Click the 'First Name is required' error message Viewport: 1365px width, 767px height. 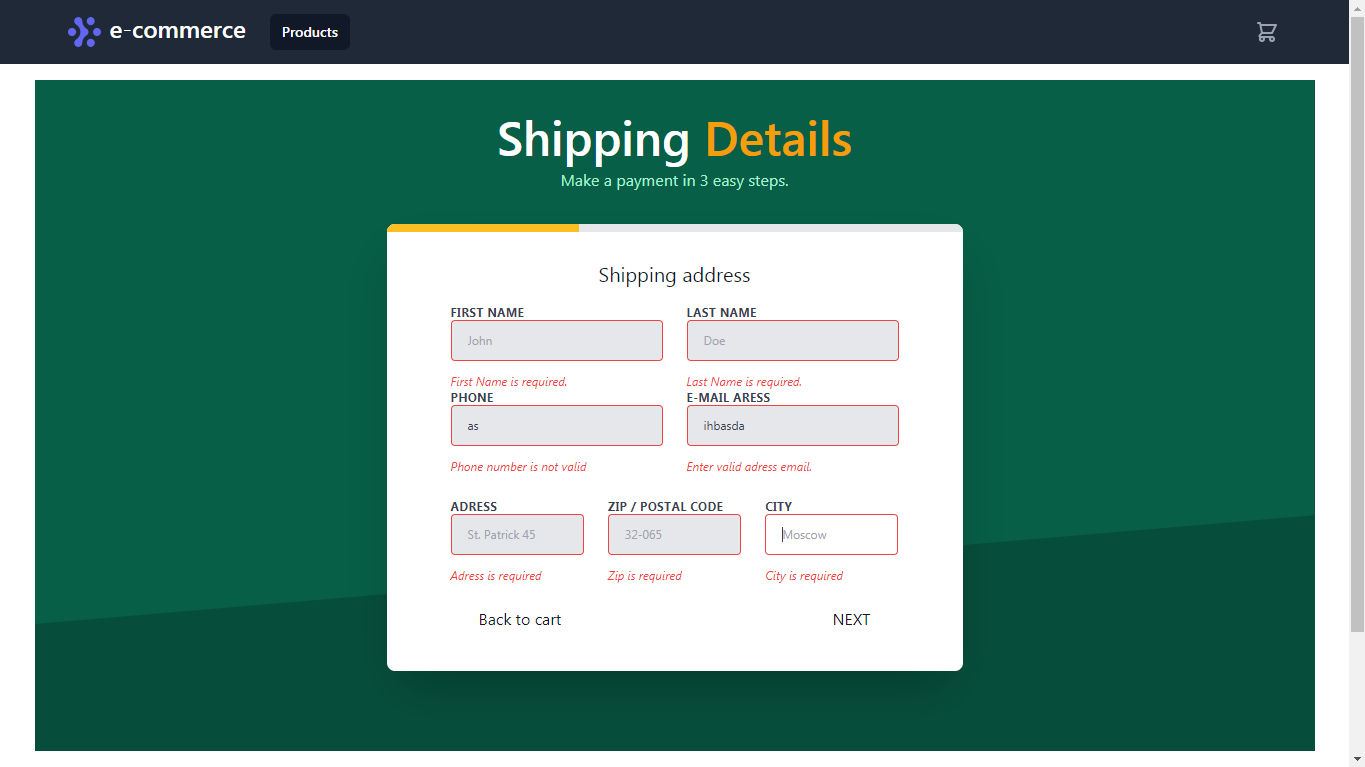[x=507, y=381]
